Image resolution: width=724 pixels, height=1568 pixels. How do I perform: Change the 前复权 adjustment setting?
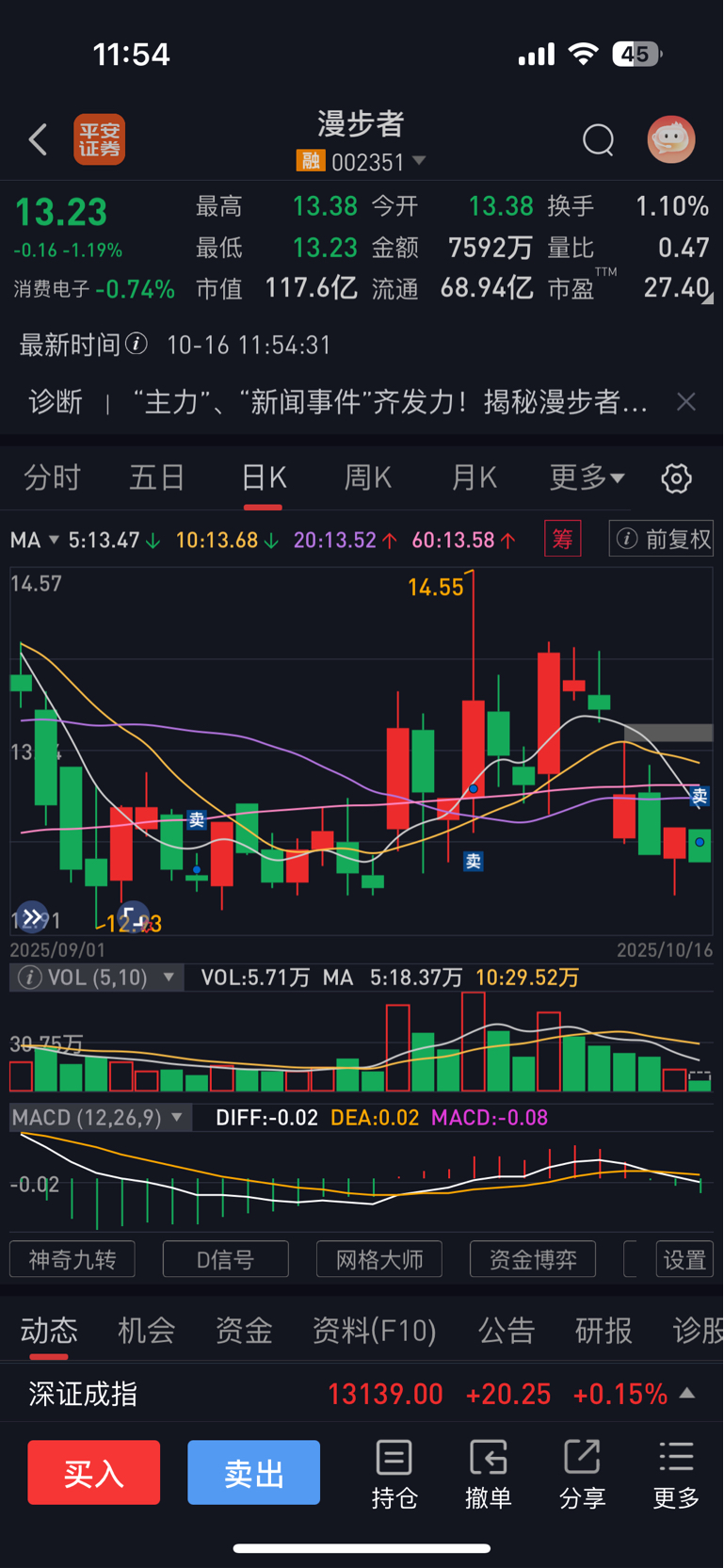662,539
